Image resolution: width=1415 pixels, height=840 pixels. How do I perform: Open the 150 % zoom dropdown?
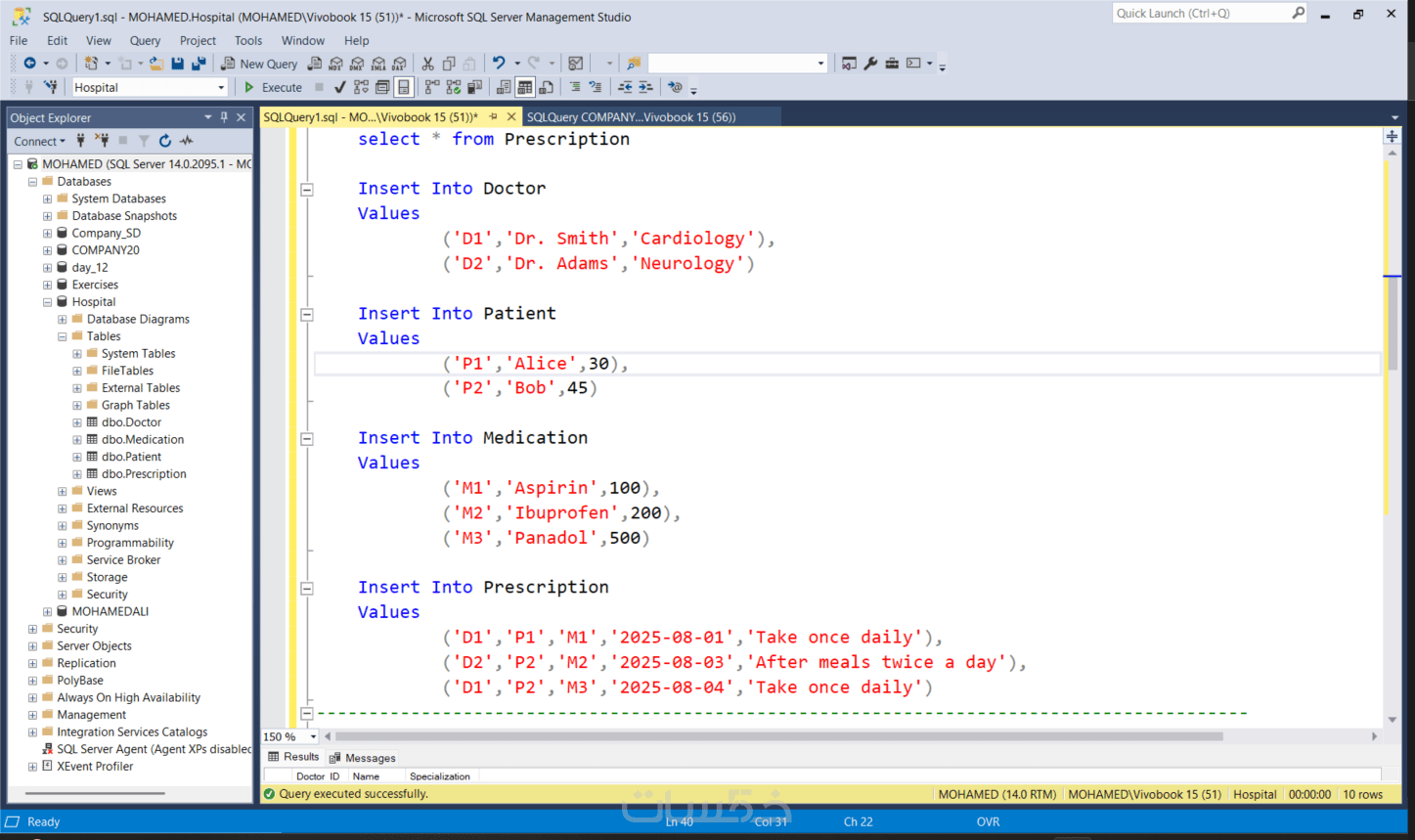313,736
